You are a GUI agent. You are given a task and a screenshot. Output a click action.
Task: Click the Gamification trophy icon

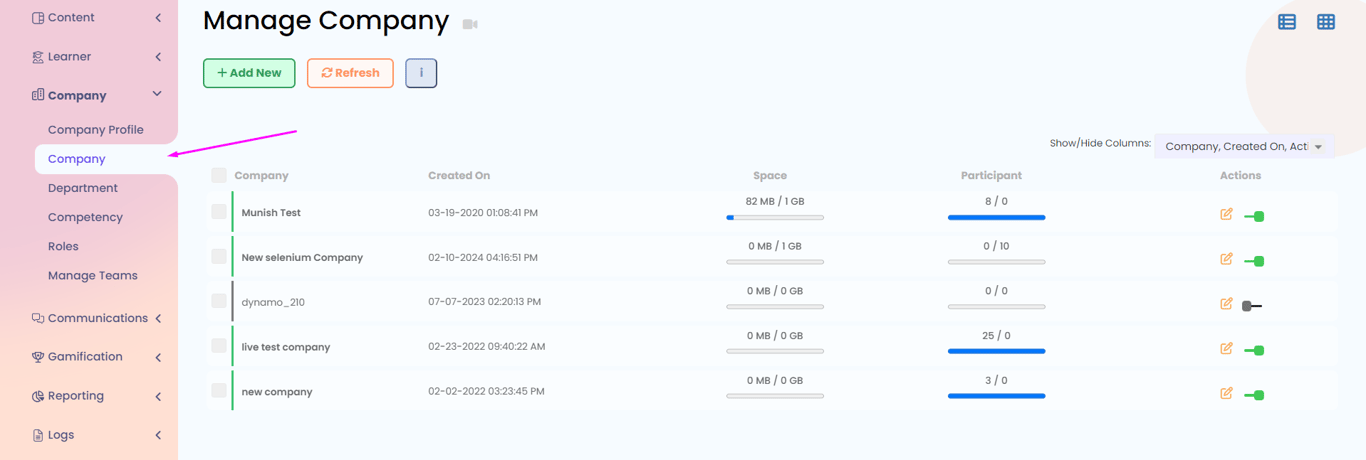(x=38, y=357)
